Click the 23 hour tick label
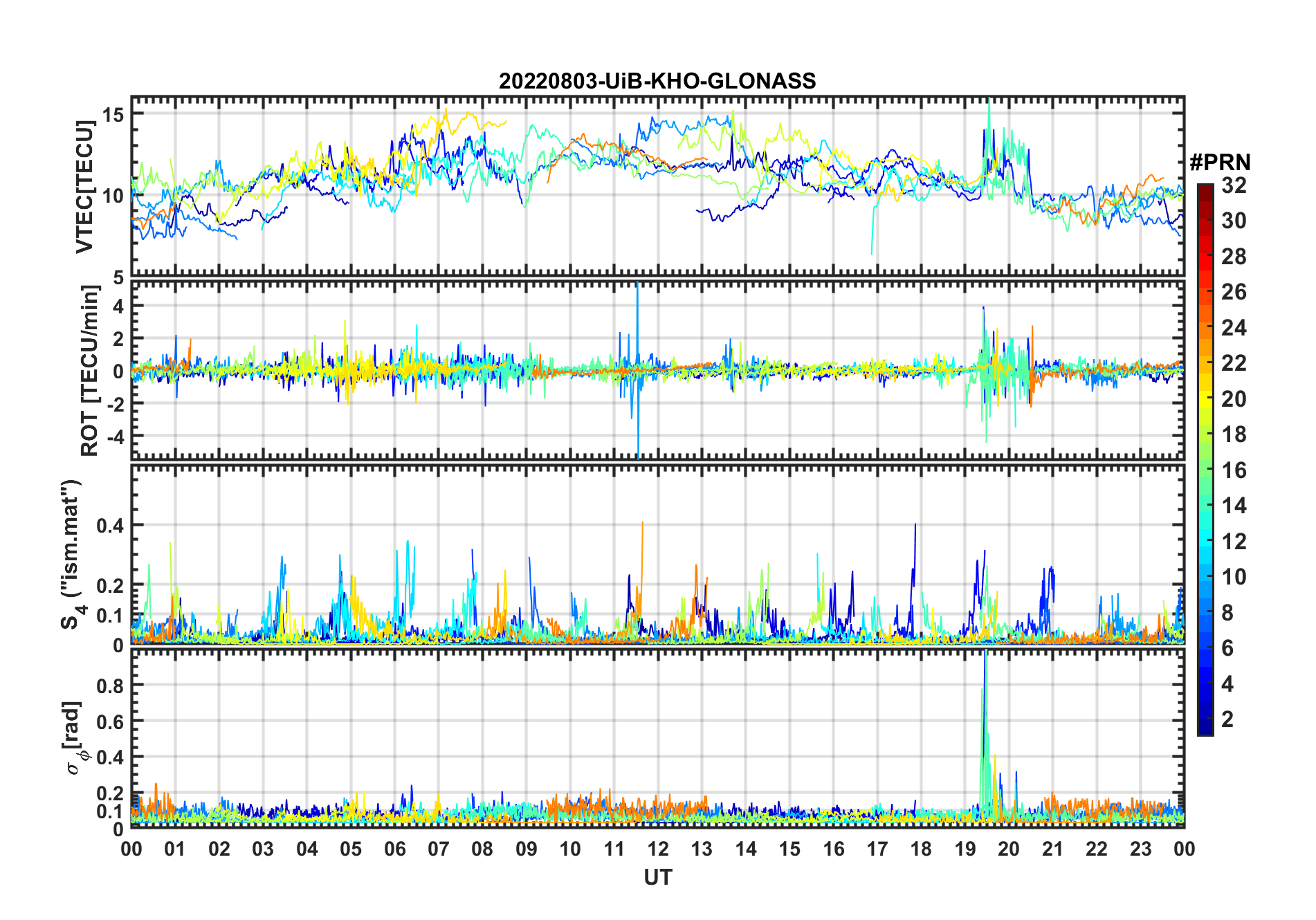 (1140, 849)
